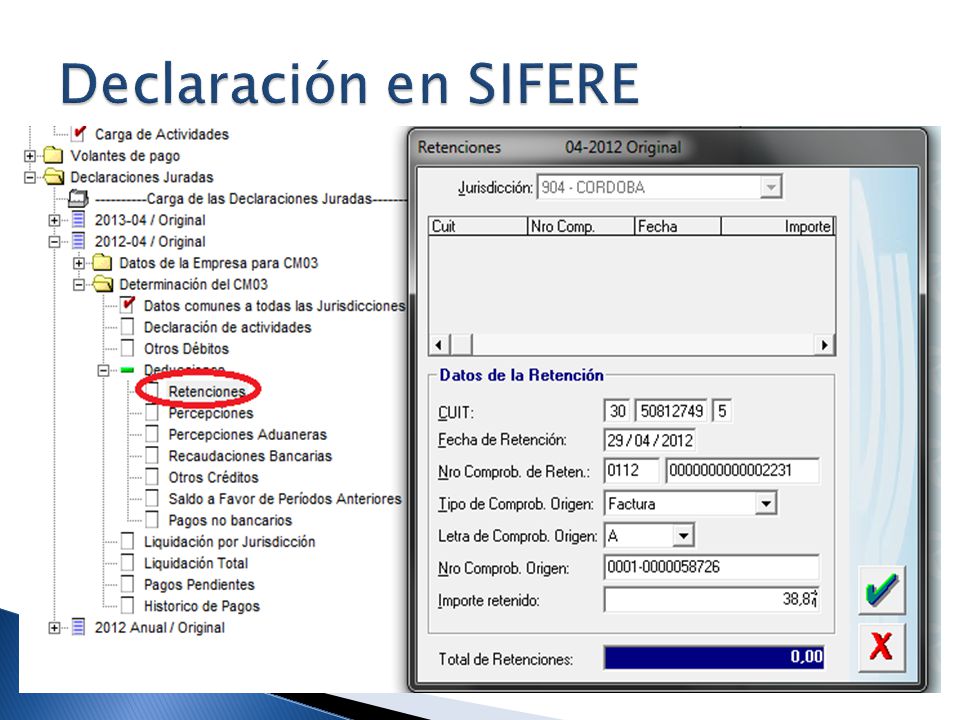
Task: Click the 2012-04 / Original document icon
Action: coord(78,241)
